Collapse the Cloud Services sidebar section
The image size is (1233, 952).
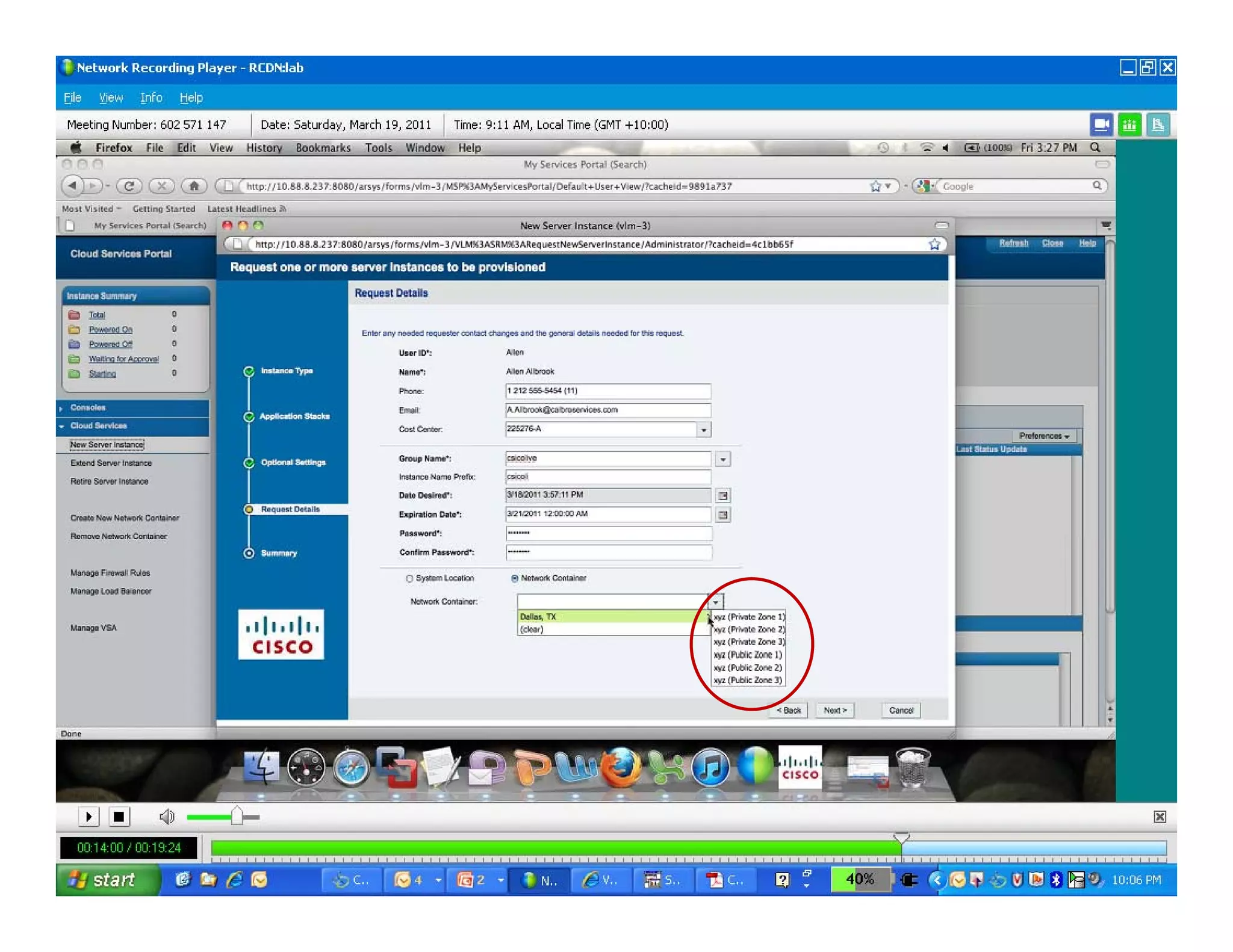coord(61,426)
